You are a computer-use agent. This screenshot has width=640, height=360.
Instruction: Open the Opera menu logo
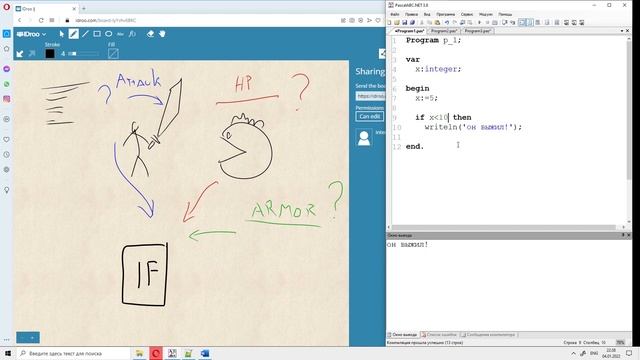click(x=6, y=7)
